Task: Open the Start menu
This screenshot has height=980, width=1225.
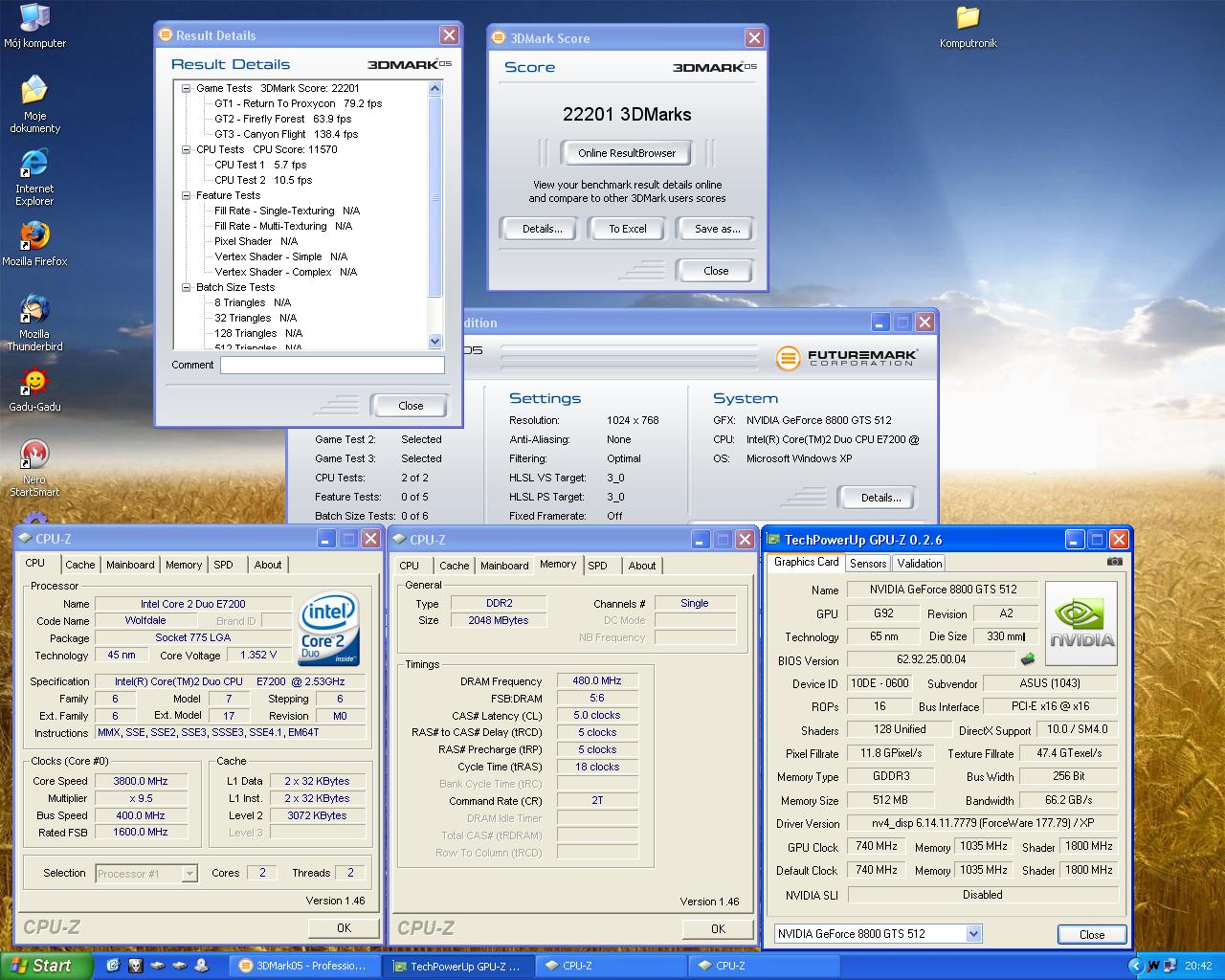Action: tap(46, 966)
